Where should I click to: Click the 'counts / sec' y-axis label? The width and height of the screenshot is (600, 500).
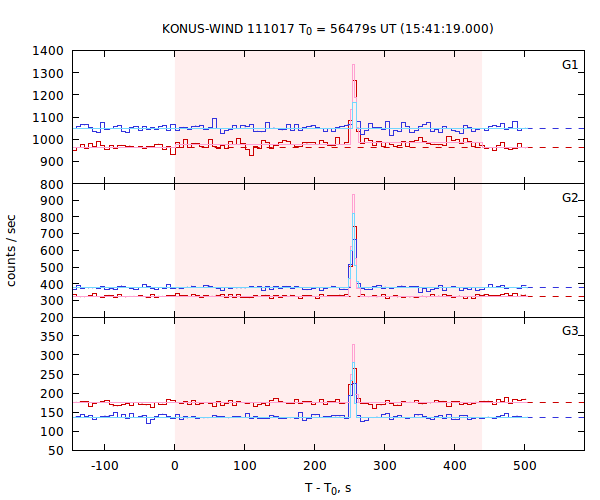[11, 251]
